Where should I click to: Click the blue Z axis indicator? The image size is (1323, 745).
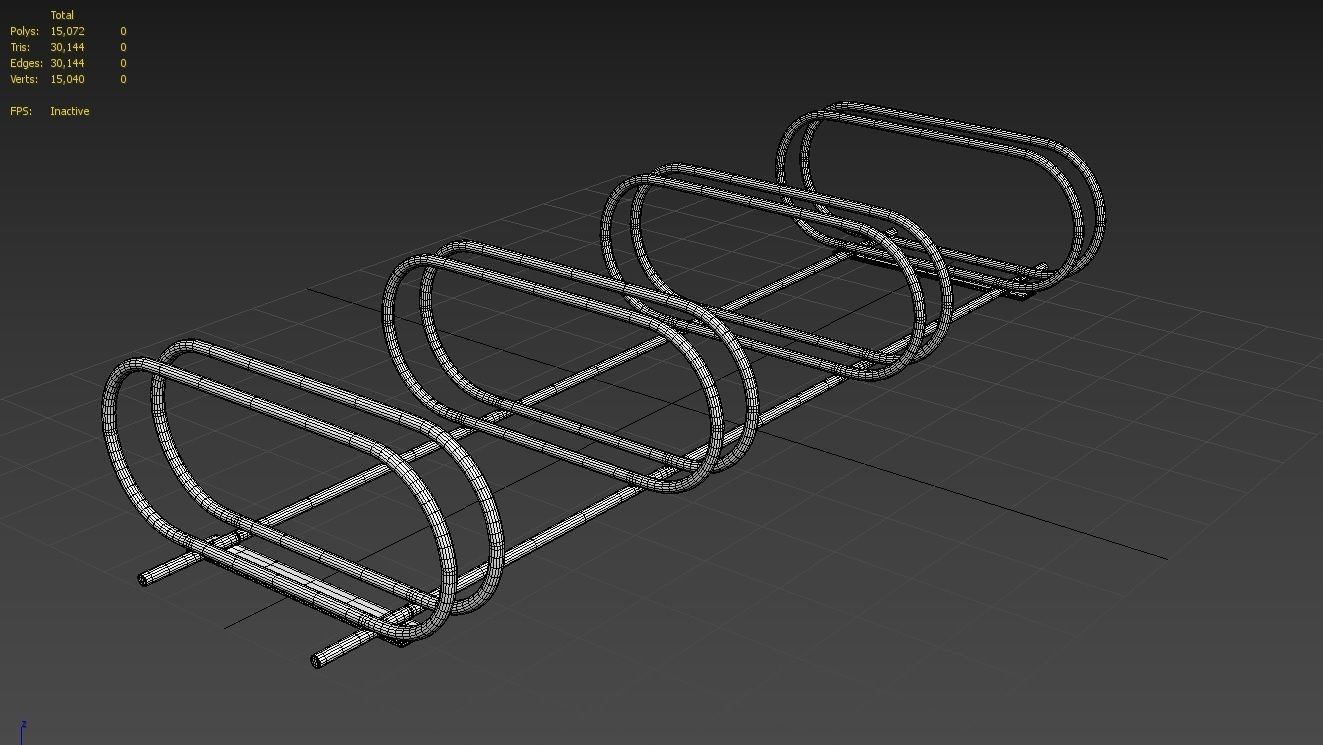click(22, 731)
